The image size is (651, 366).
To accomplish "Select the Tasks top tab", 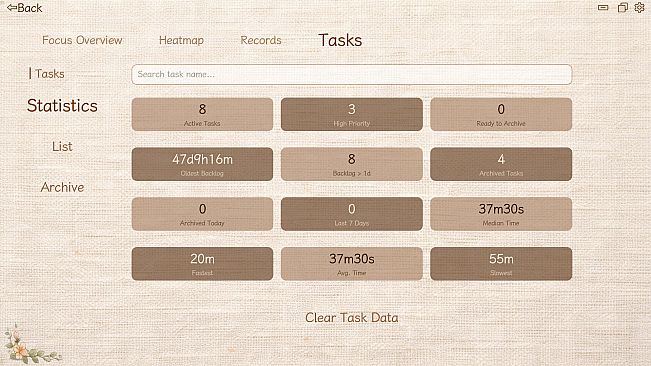I will [340, 40].
